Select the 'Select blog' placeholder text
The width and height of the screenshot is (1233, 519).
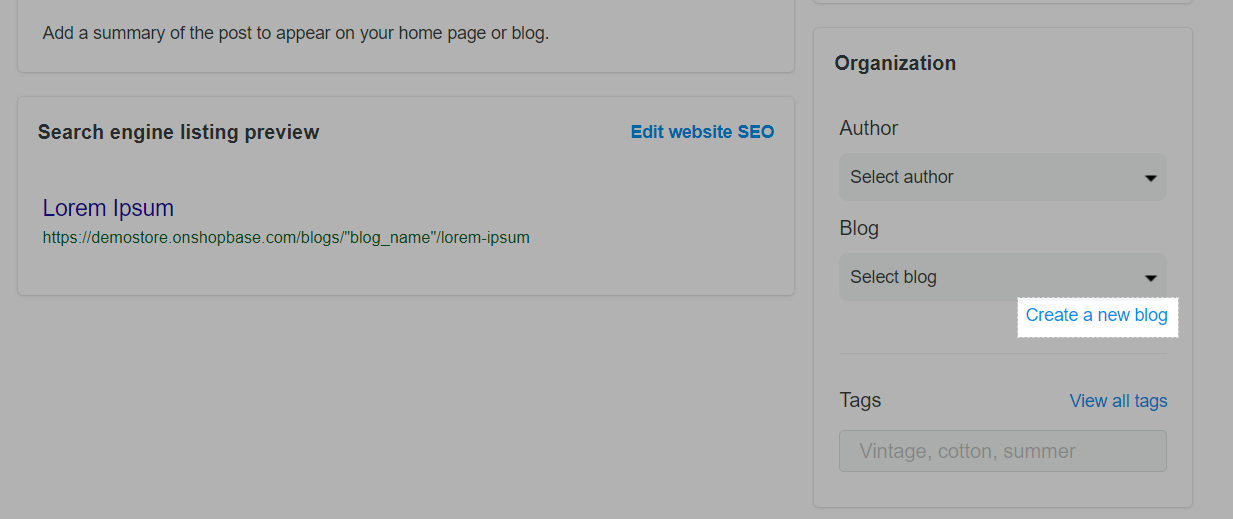pos(893,277)
